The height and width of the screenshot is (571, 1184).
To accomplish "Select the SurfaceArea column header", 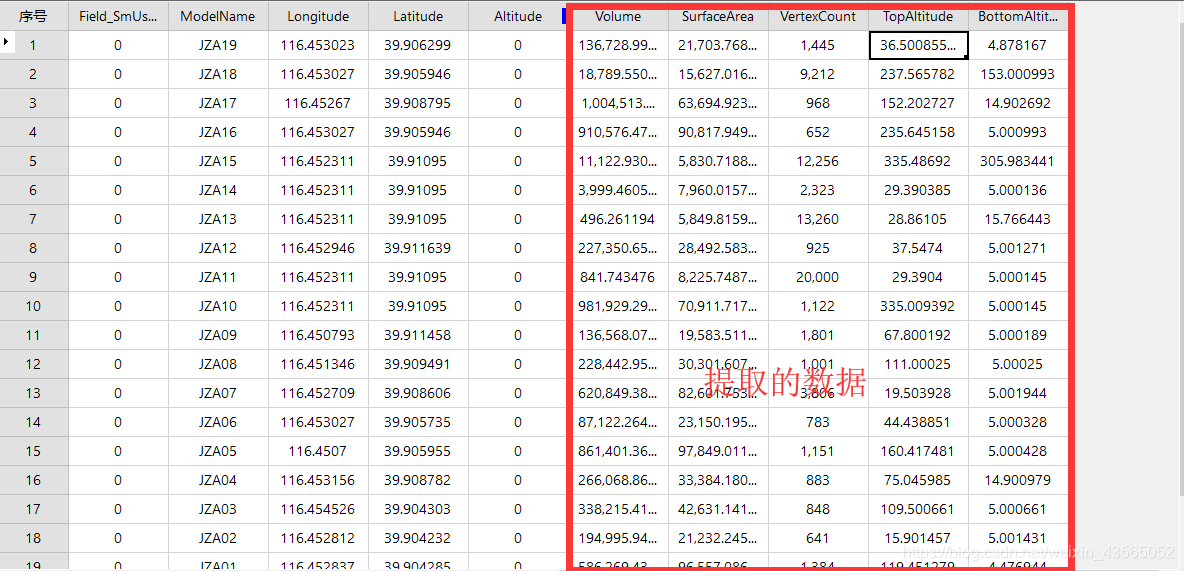I will pos(717,16).
